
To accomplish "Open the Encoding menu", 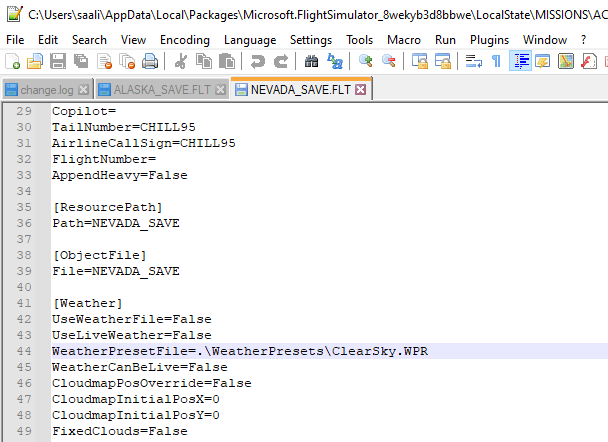I will coord(185,40).
